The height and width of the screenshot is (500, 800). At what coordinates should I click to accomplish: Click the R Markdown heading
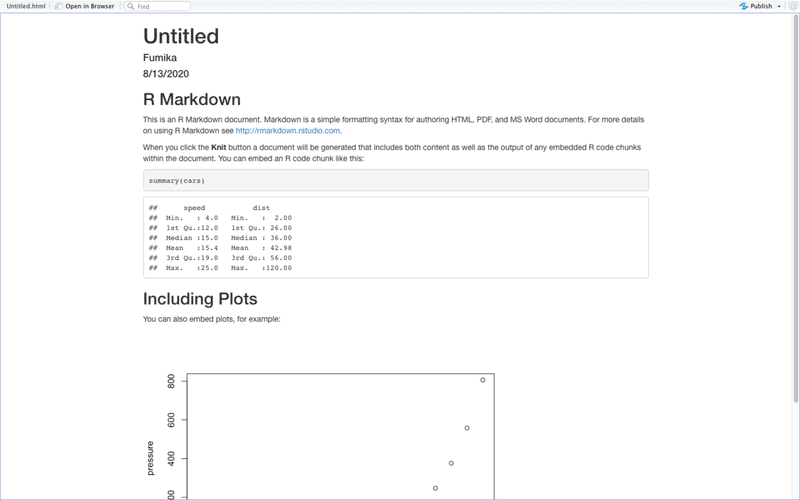192,100
